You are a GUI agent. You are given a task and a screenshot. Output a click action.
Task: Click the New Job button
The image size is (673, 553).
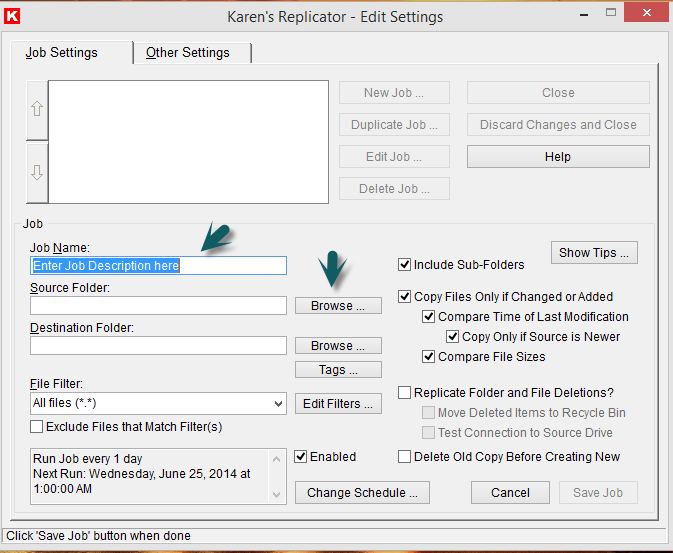click(394, 93)
